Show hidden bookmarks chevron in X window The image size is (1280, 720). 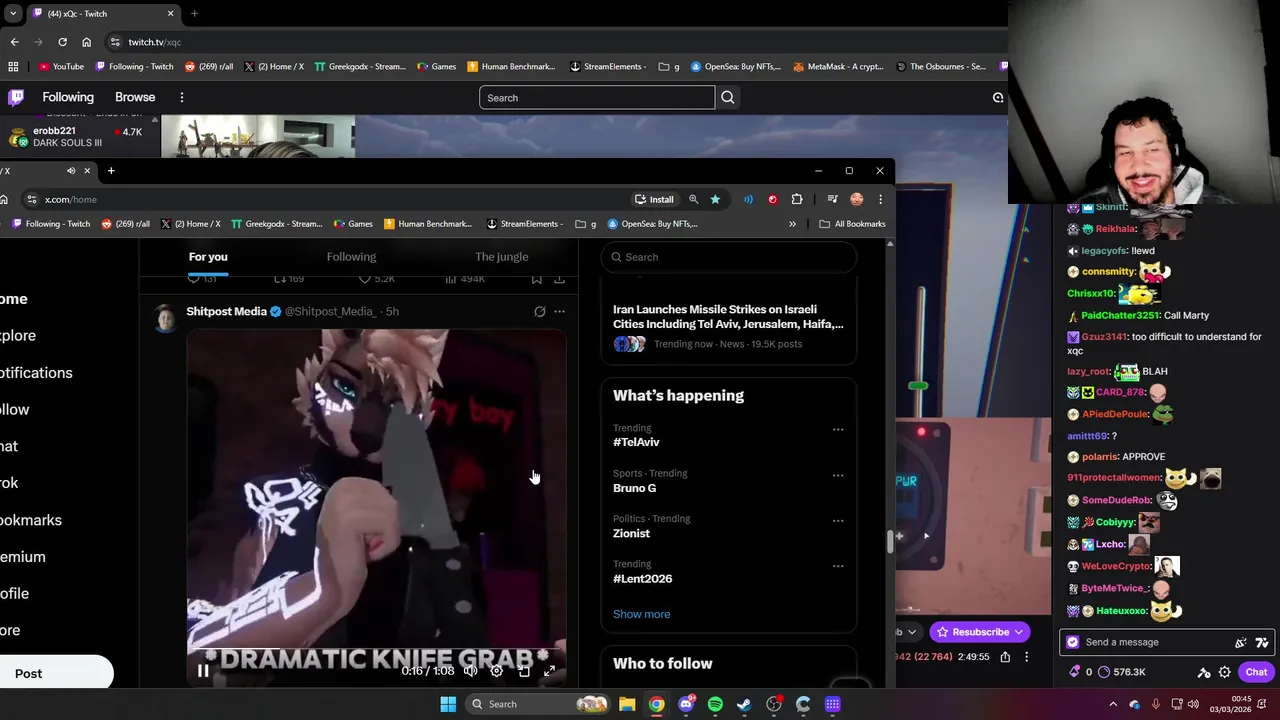tap(792, 224)
